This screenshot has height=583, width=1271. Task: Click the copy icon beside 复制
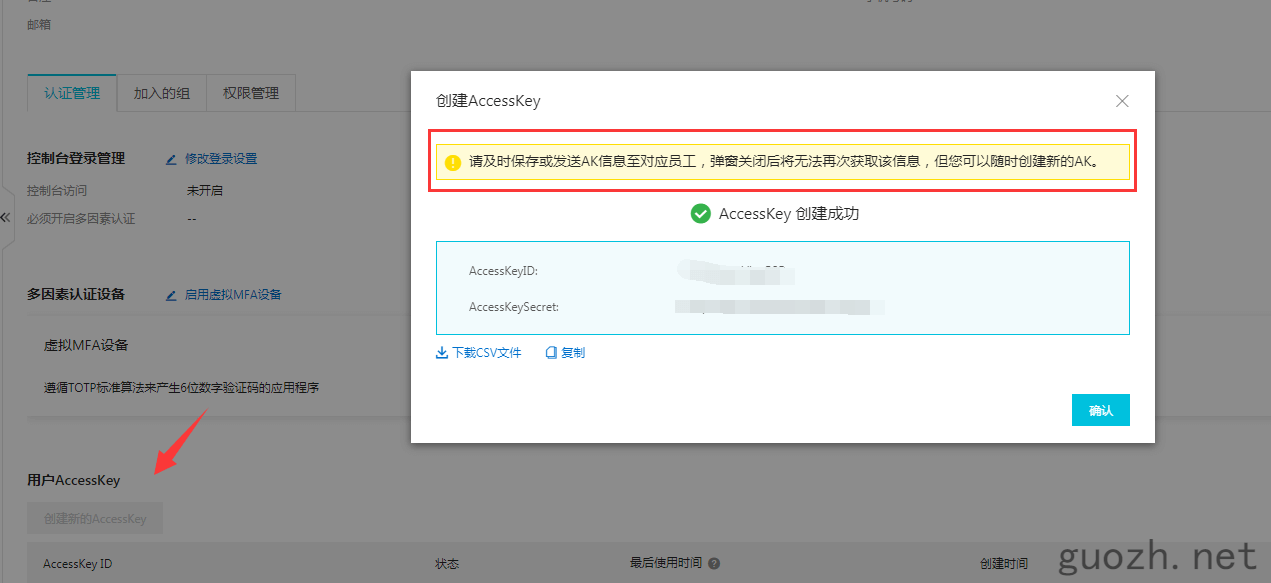coord(551,353)
